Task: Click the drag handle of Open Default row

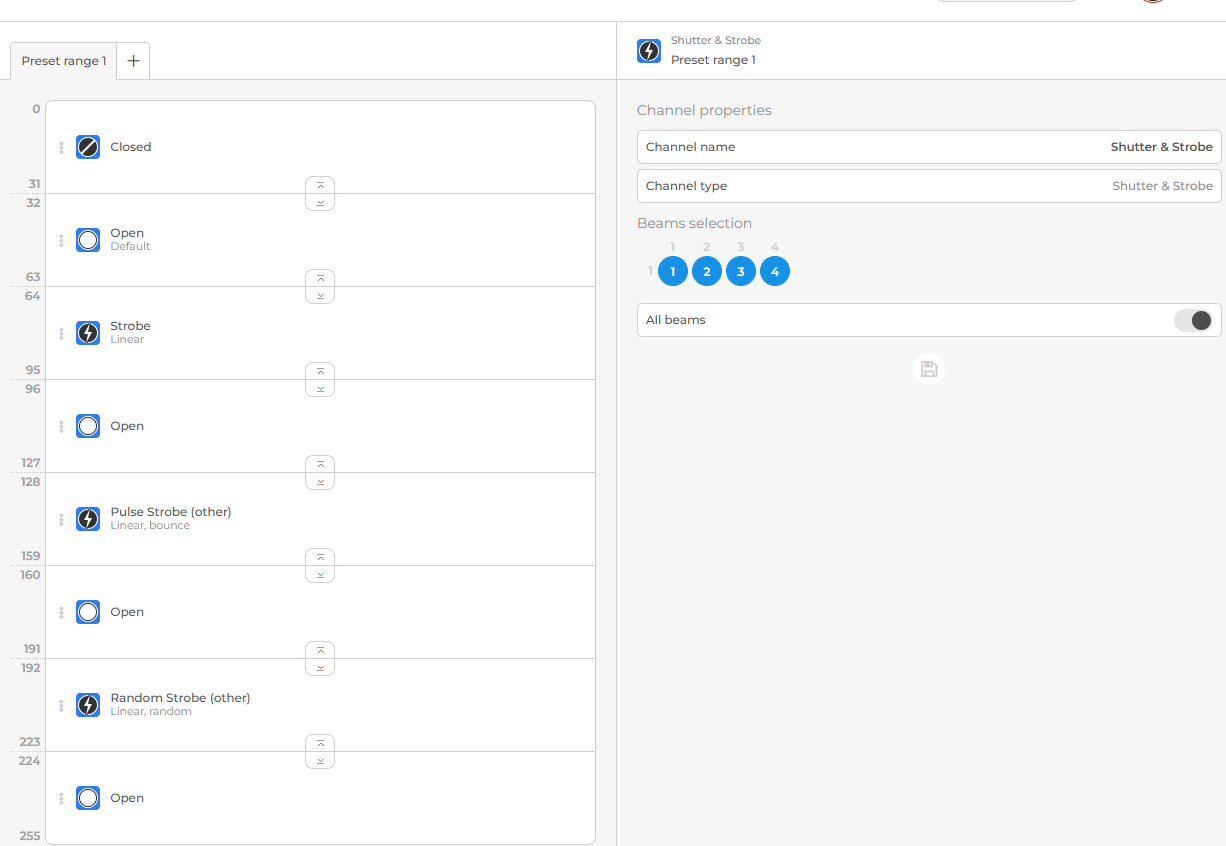Action: tap(61, 241)
